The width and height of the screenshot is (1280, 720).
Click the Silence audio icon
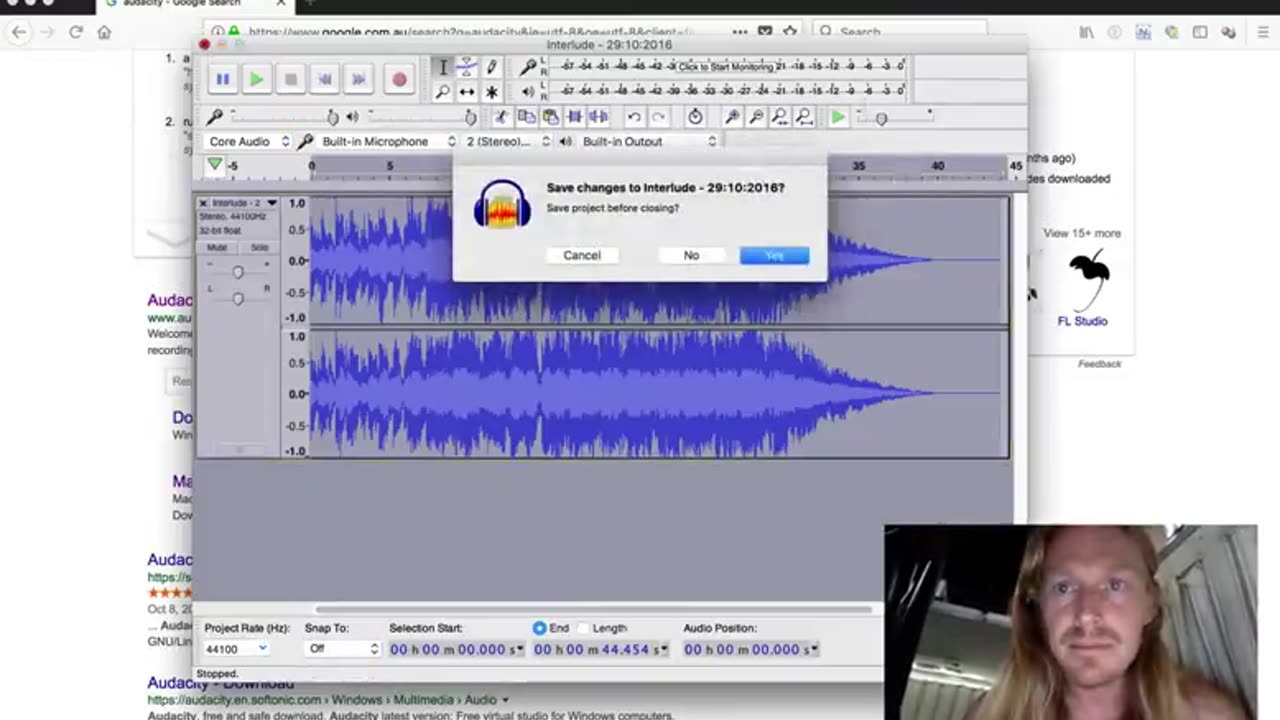(x=598, y=117)
